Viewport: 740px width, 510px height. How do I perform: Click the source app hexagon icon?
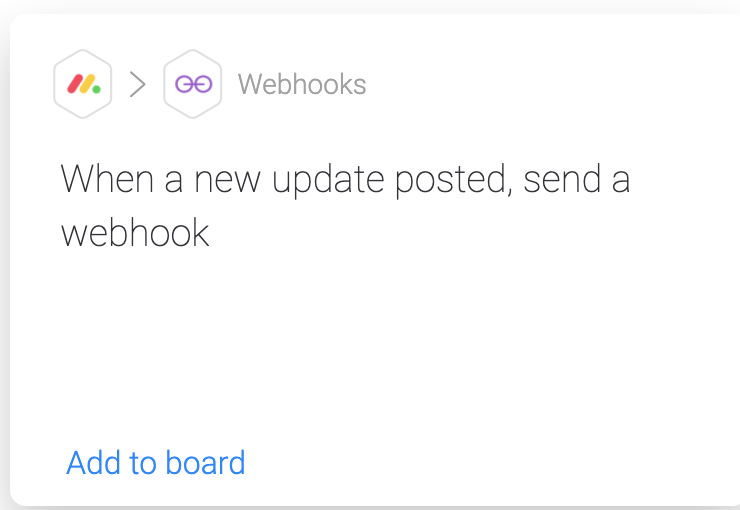tap(83, 84)
